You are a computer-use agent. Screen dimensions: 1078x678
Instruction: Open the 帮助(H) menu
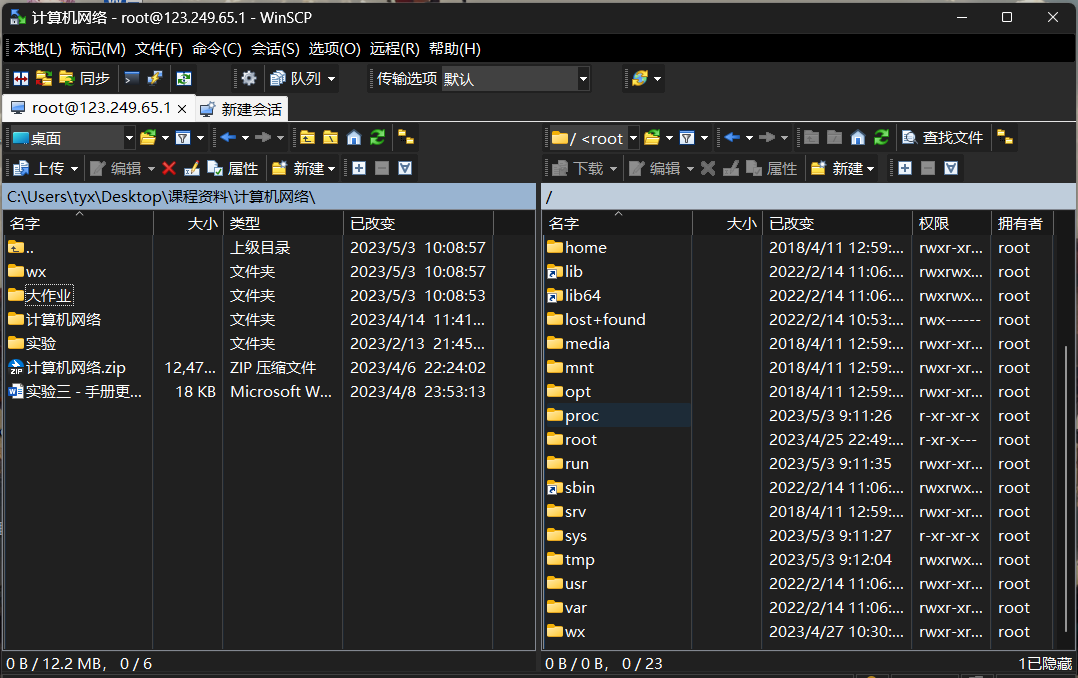tap(454, 49)
